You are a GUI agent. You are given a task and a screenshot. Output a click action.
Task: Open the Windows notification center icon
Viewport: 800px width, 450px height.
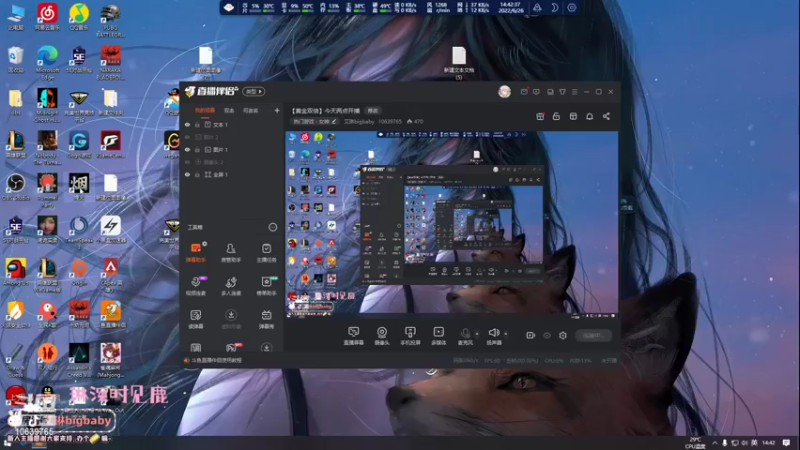click(x=786, y=442)
